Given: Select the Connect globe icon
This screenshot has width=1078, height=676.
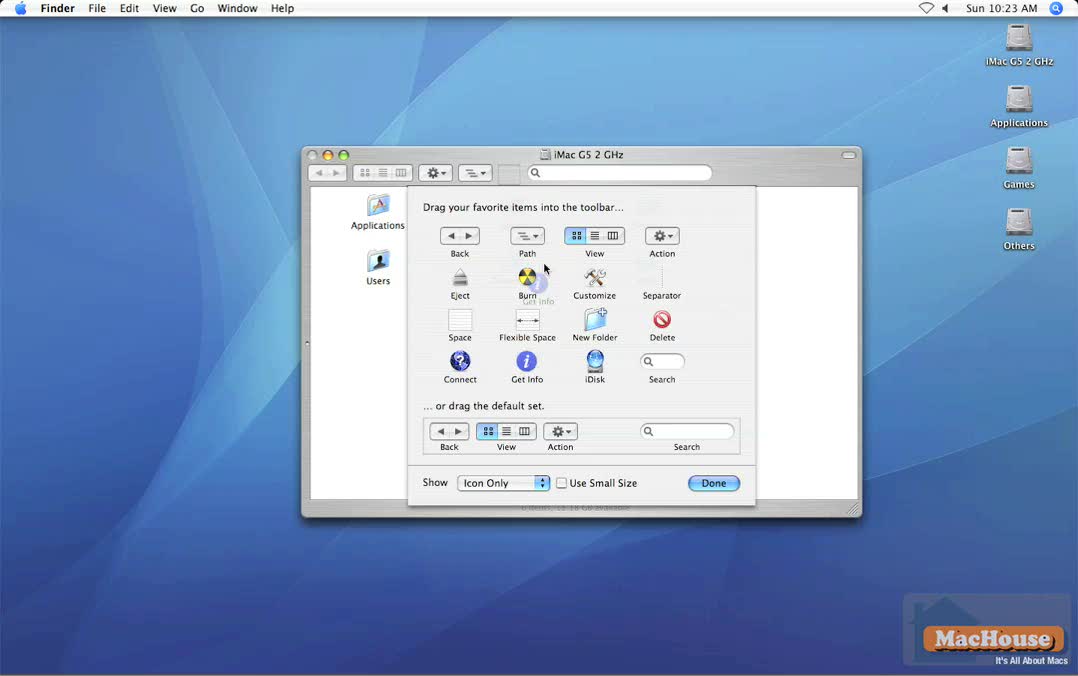Looking at the screenshot, I should click(460, 361).
